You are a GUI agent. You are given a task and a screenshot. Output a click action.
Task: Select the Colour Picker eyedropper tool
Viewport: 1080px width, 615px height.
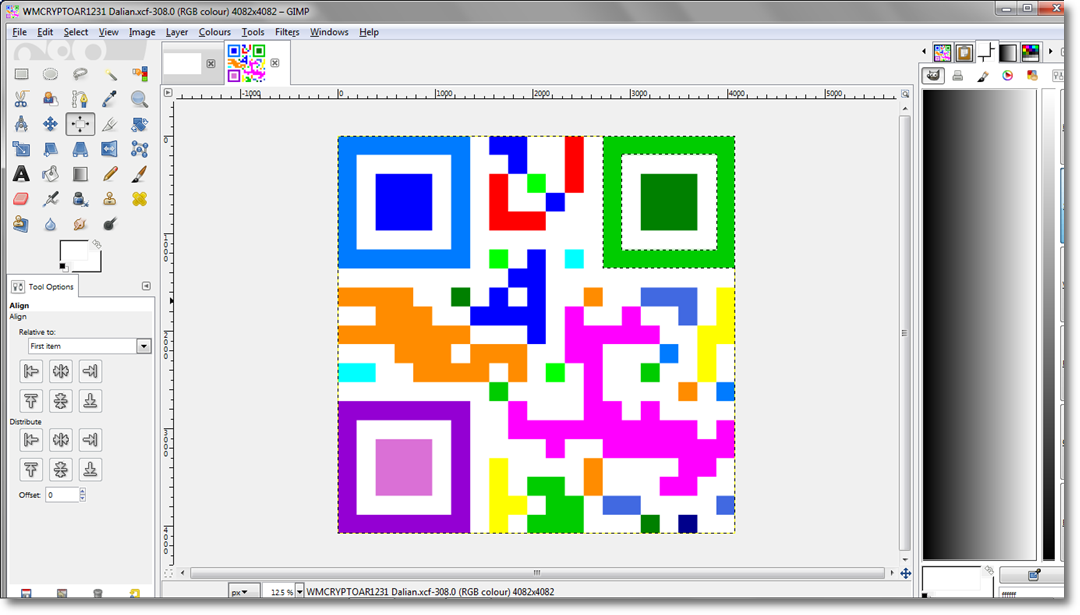110,99
